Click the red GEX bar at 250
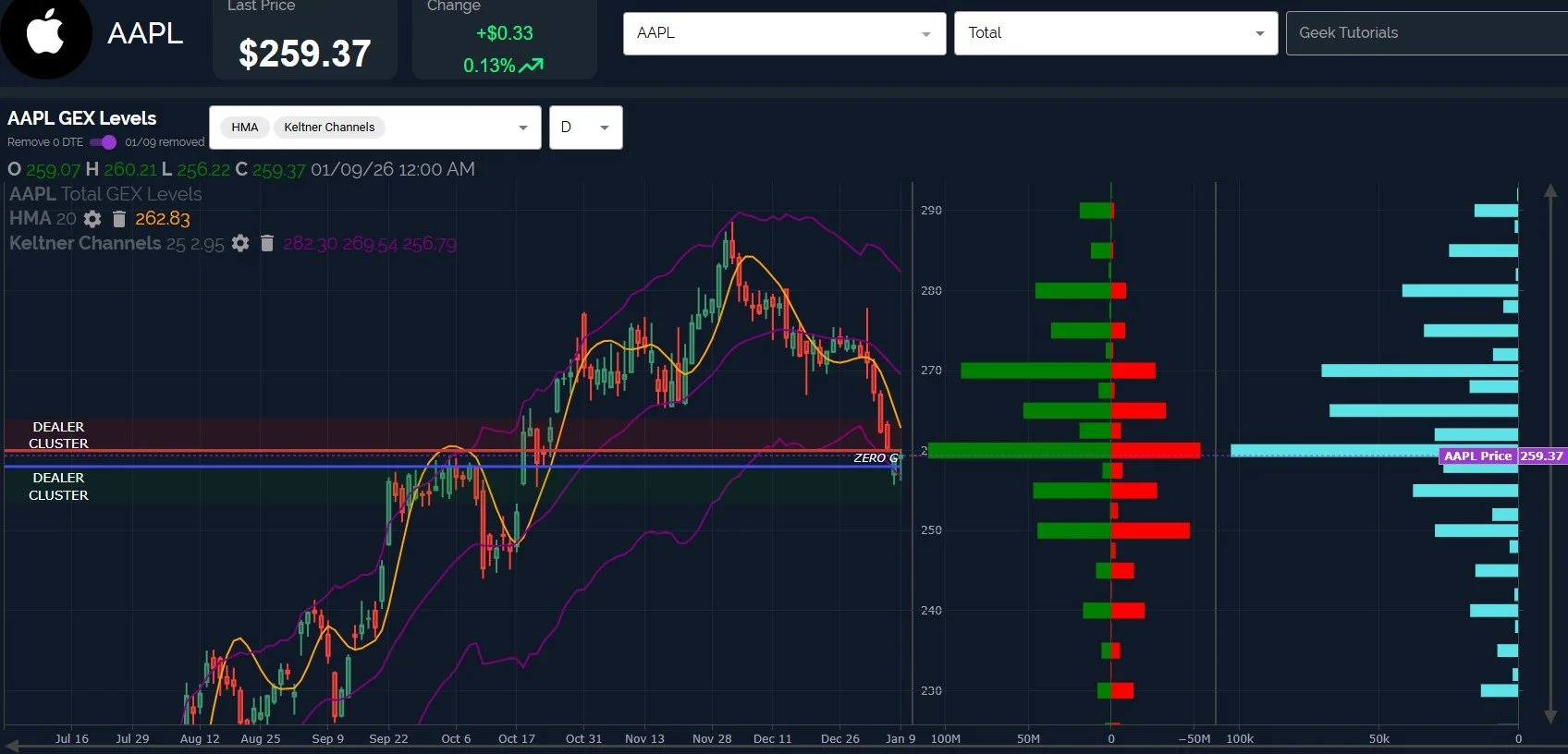 pyautogui.click(x=1150, y=530)
